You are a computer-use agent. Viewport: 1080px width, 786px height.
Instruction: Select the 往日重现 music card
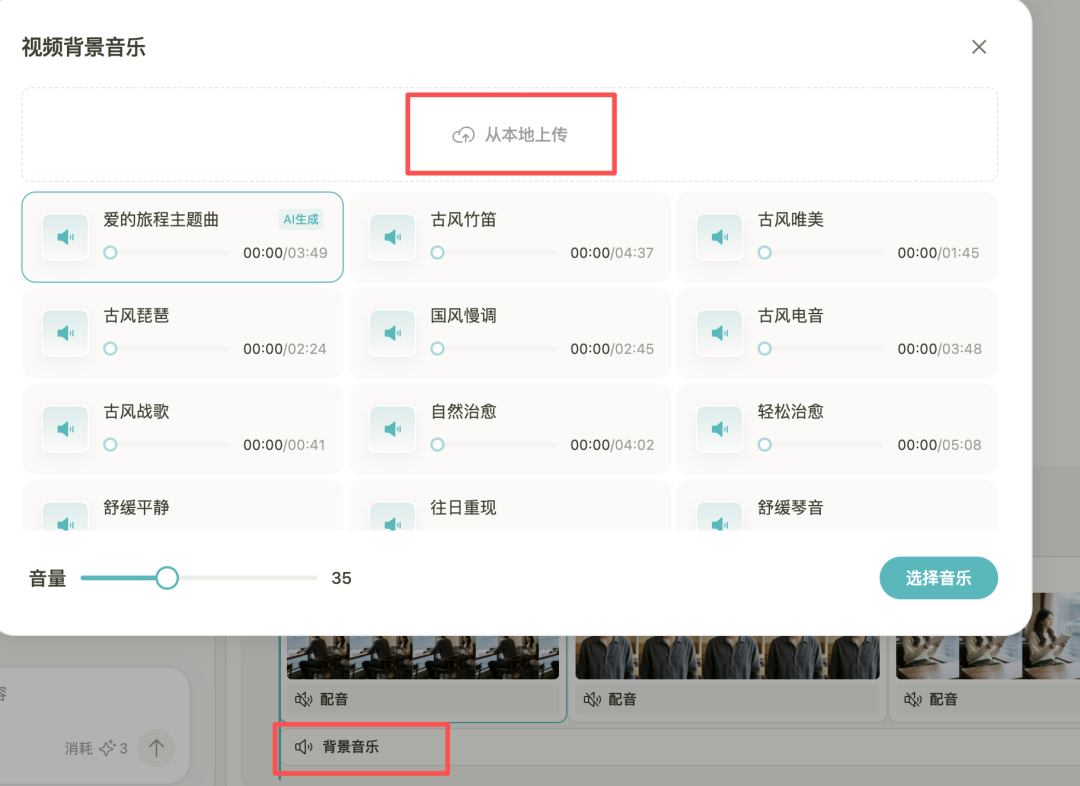[508, 510]
